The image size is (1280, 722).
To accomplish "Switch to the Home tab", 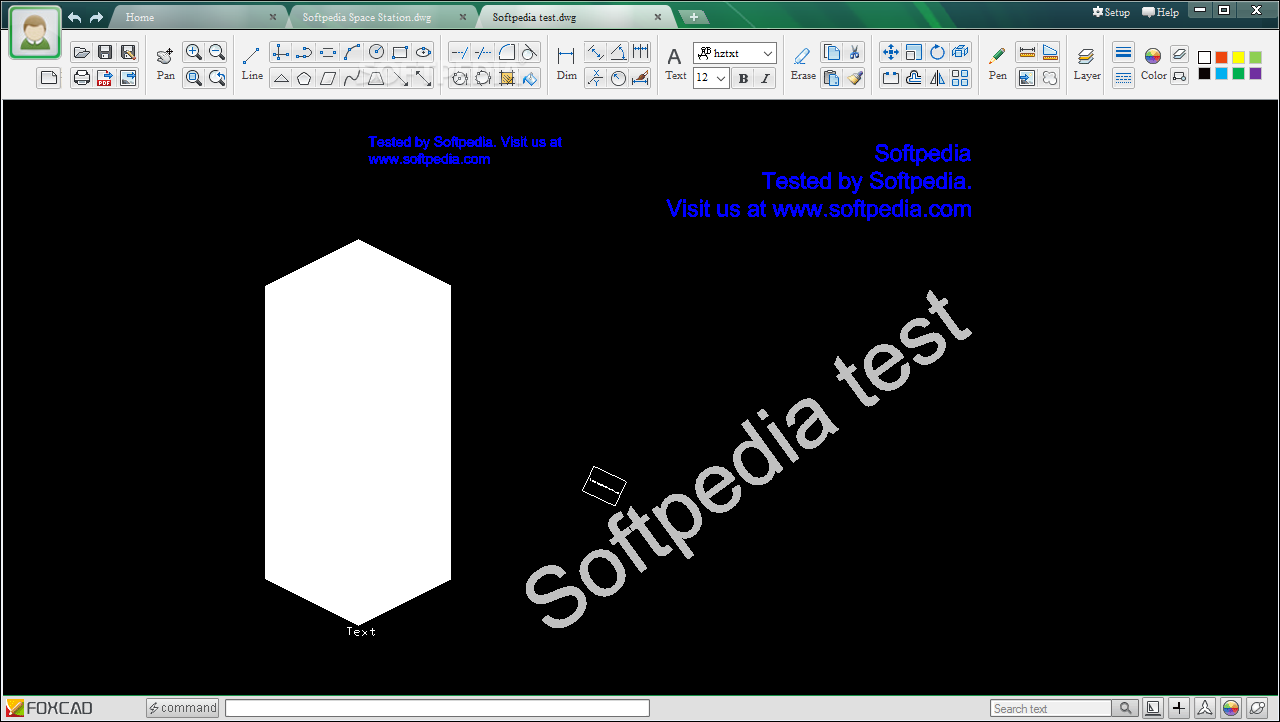I will [x=140, y=17].
